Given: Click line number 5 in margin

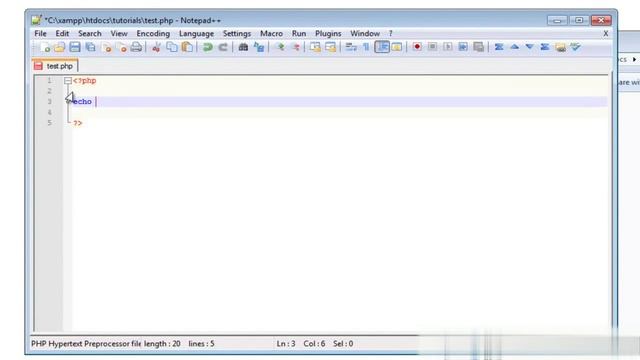Looking at the screenshot, I should (49, 123).
